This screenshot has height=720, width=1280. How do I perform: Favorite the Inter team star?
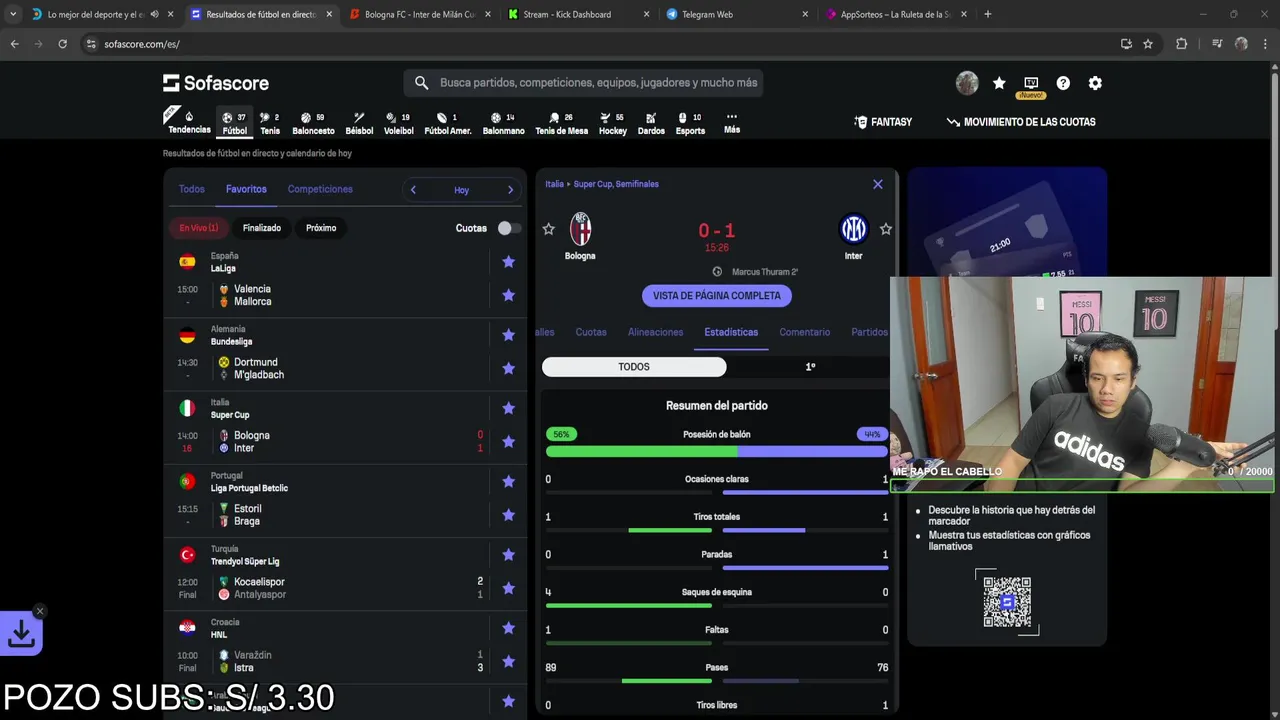(886, 229)
